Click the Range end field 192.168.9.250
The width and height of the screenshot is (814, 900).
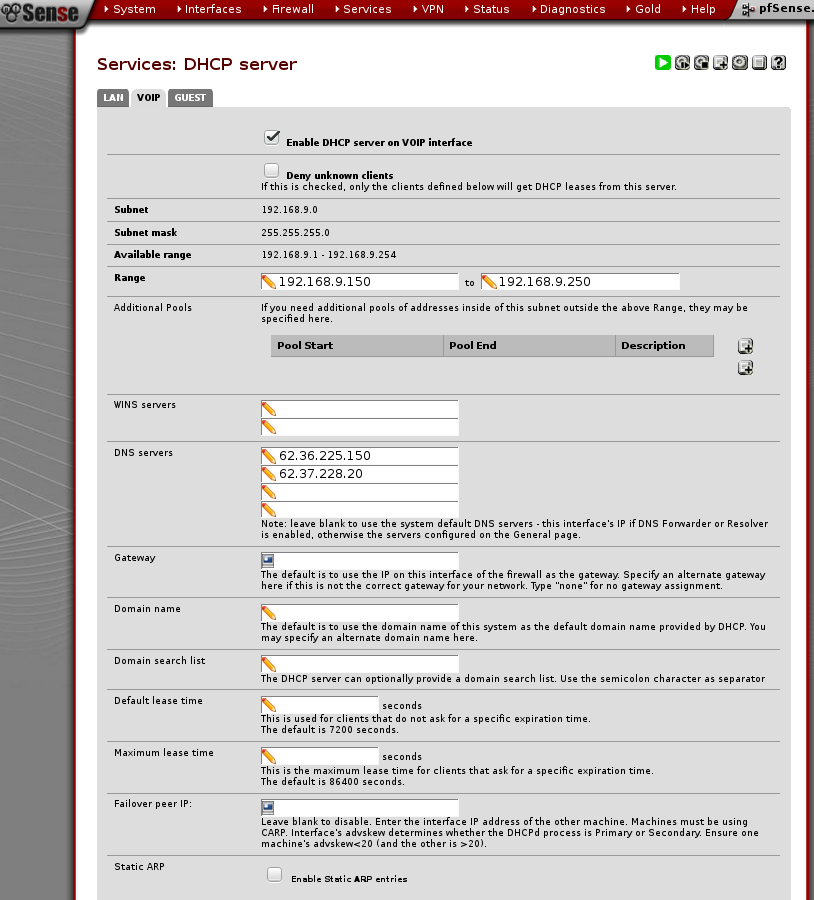[580, 282]
